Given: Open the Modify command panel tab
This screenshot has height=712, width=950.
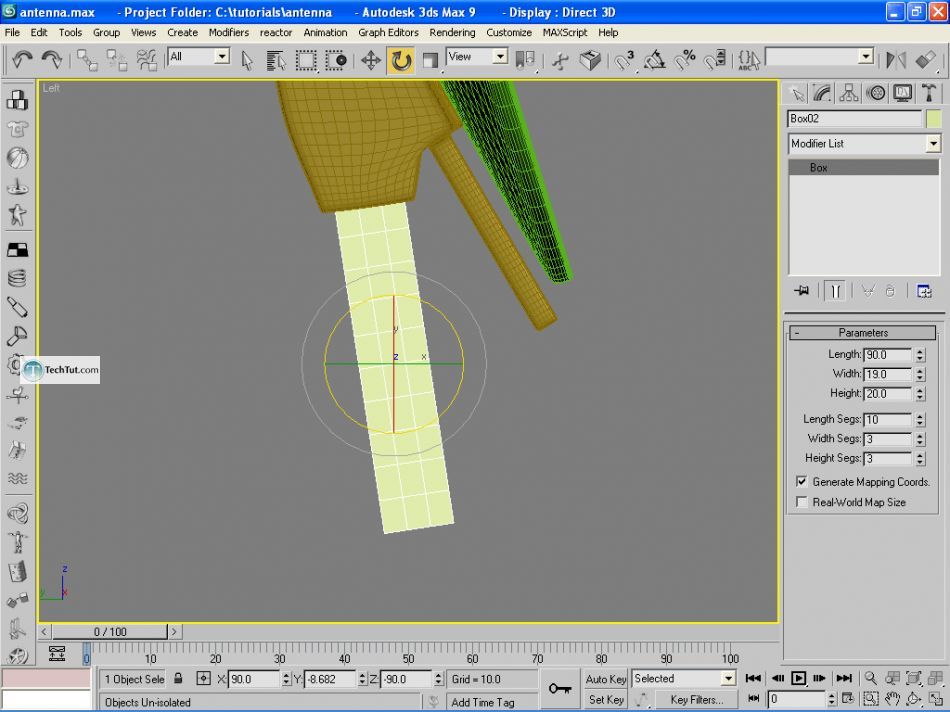Looking at the screenshot, I should (822, 93).
